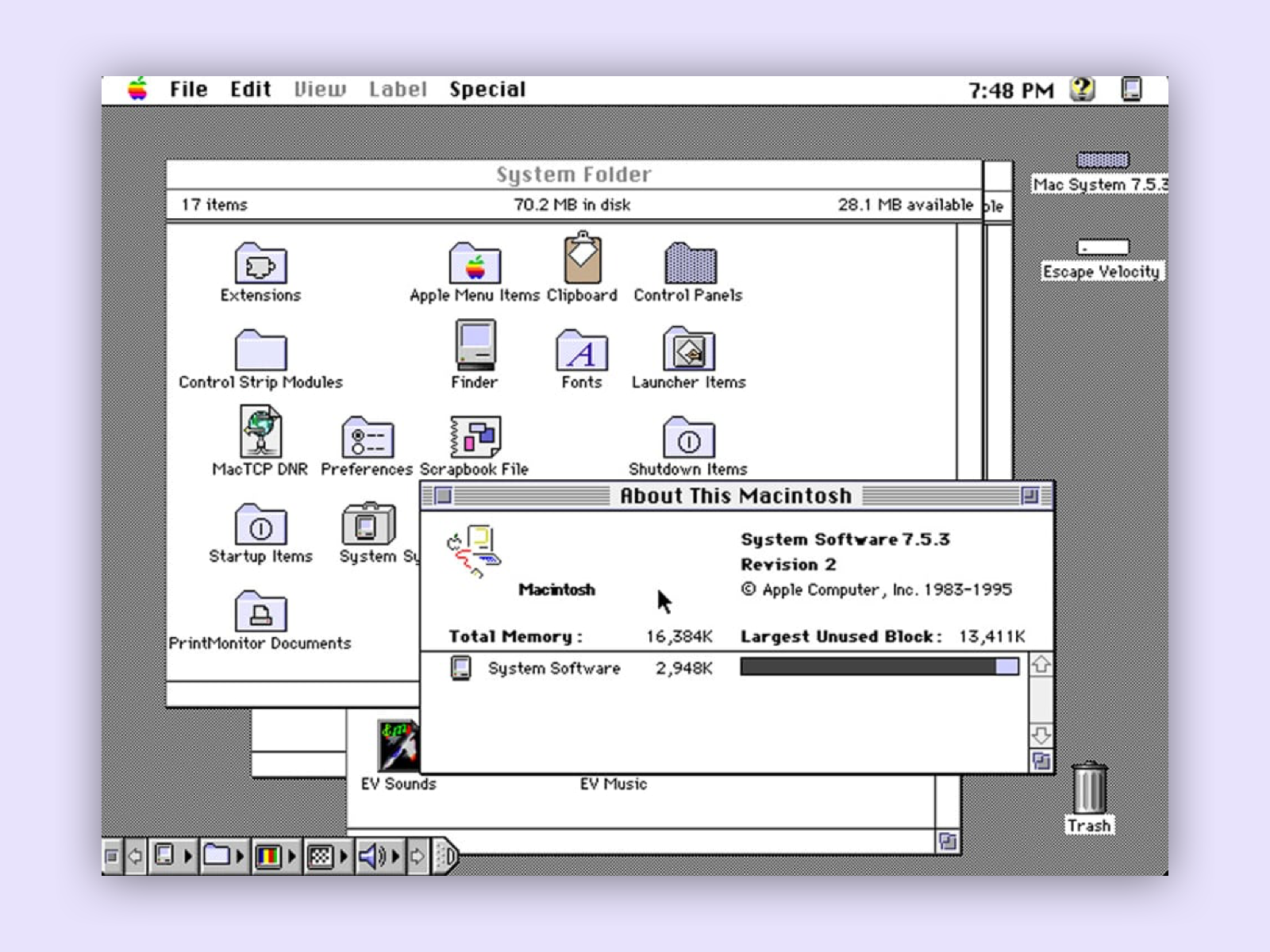Select the Control Panels folder
The width and height of the screenshot is (1270, 952).
point(690,263)
